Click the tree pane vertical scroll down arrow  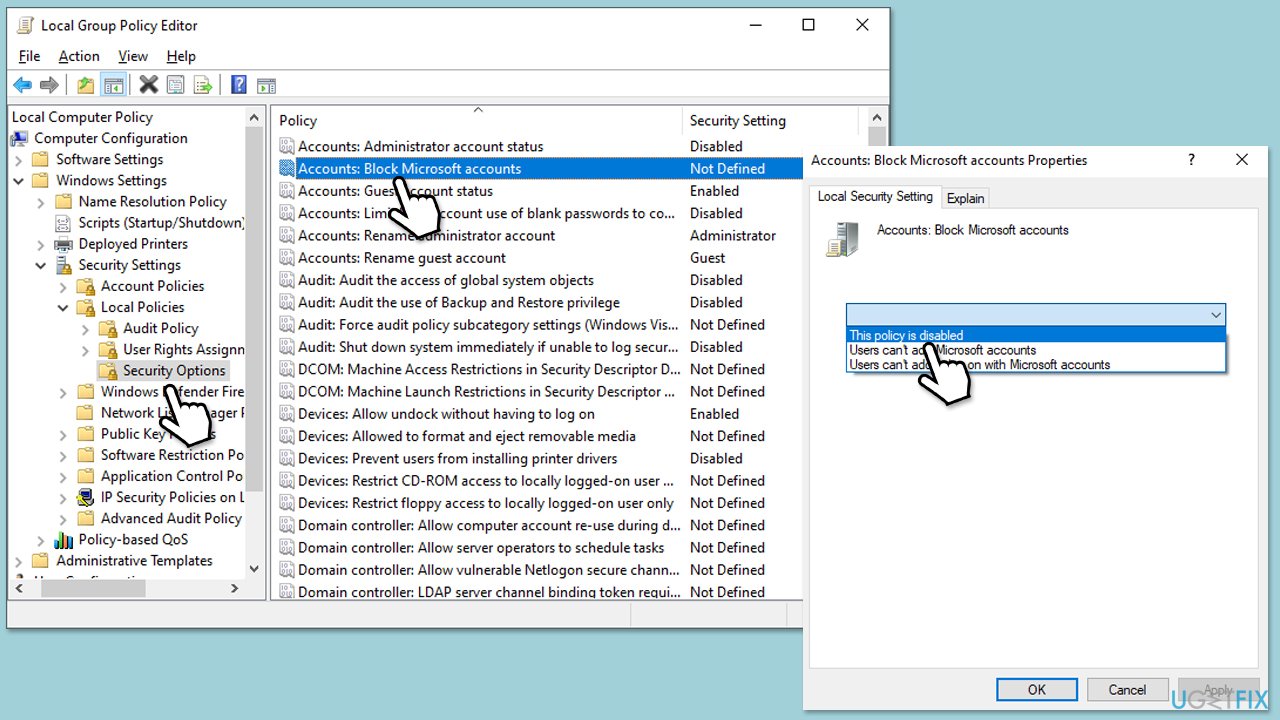(254, 569)
